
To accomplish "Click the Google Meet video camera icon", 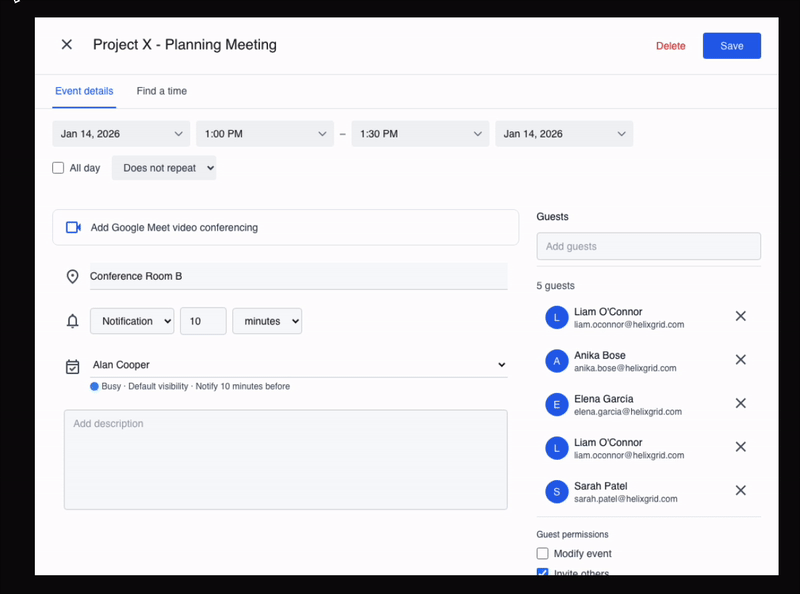I will (73, 228).
